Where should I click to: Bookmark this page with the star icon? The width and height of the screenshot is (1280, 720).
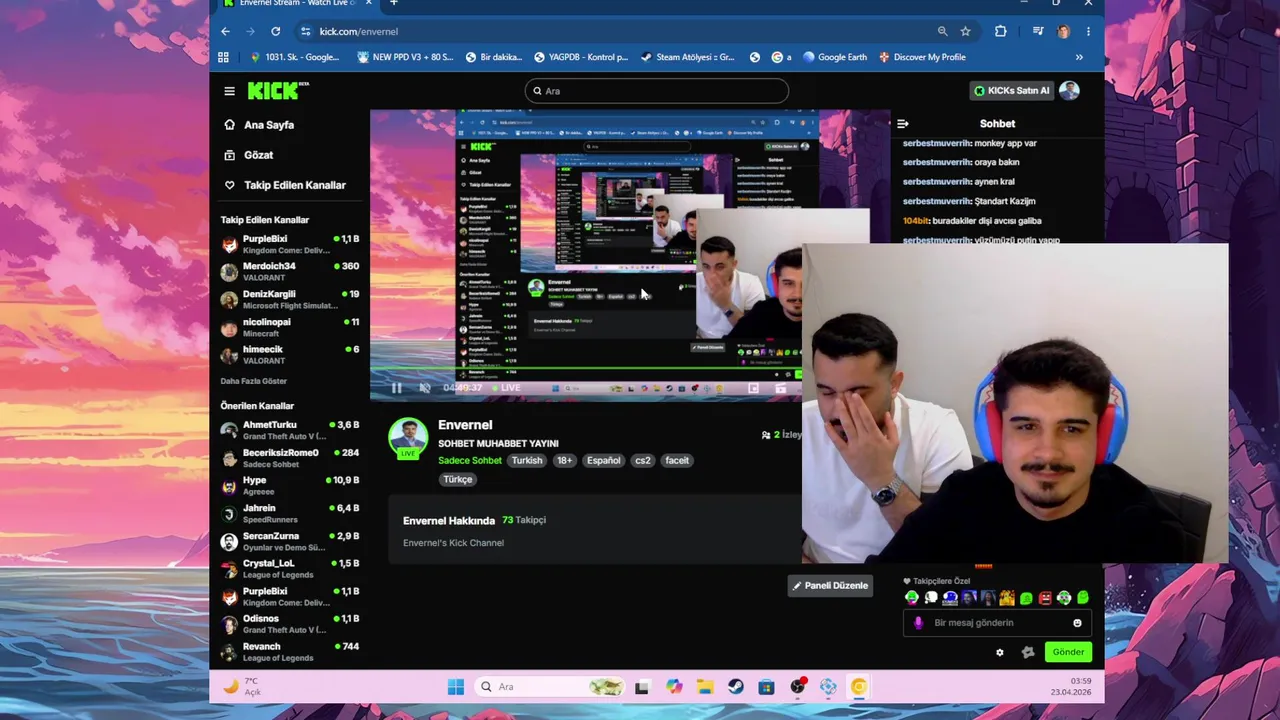(965, 31)
